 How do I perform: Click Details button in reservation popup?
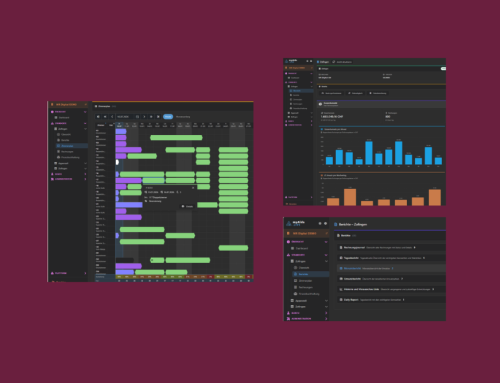pos(187,206)
